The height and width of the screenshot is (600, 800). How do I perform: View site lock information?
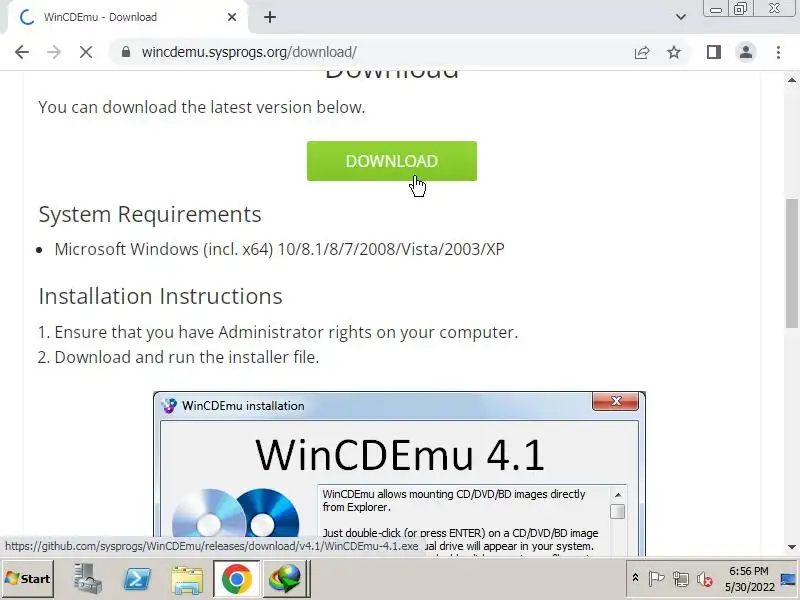click(126, 52)
